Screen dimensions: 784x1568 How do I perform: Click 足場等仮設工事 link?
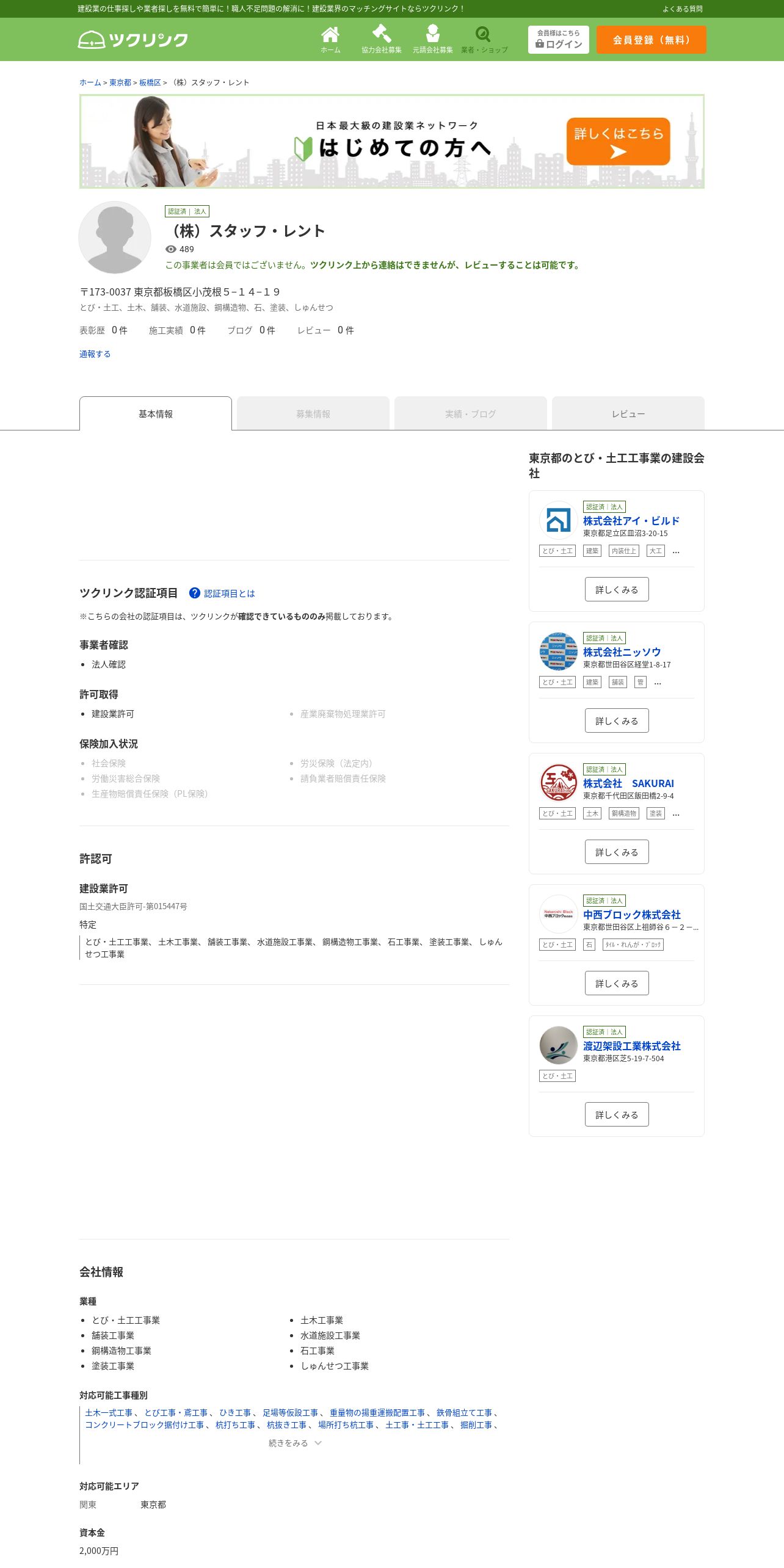click(290, 1413)
